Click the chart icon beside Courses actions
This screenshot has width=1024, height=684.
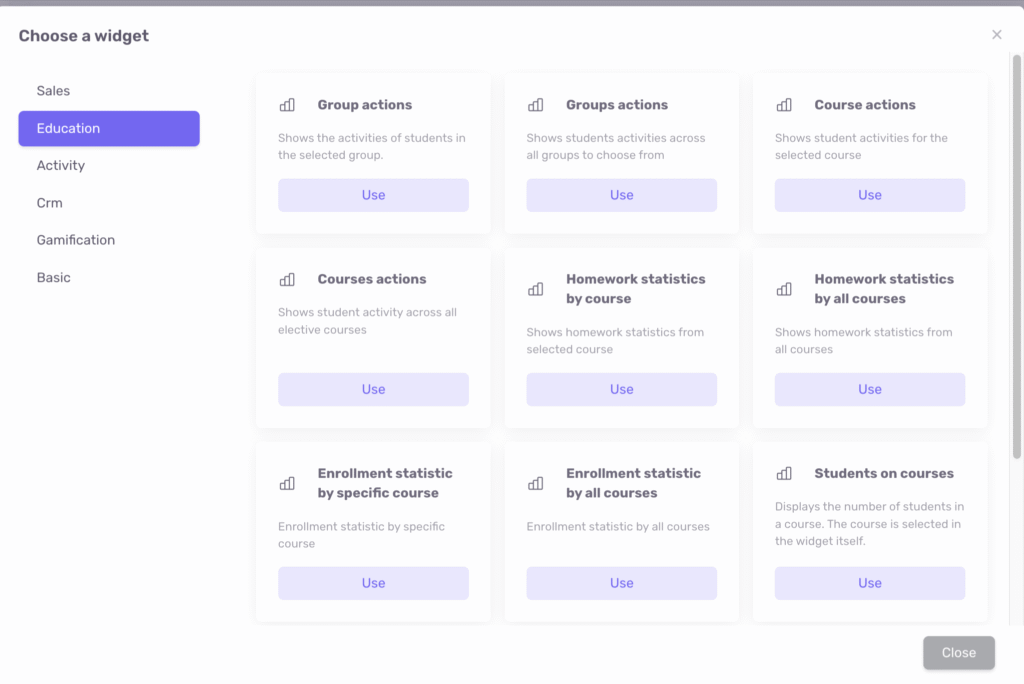(x=287, y=280)
